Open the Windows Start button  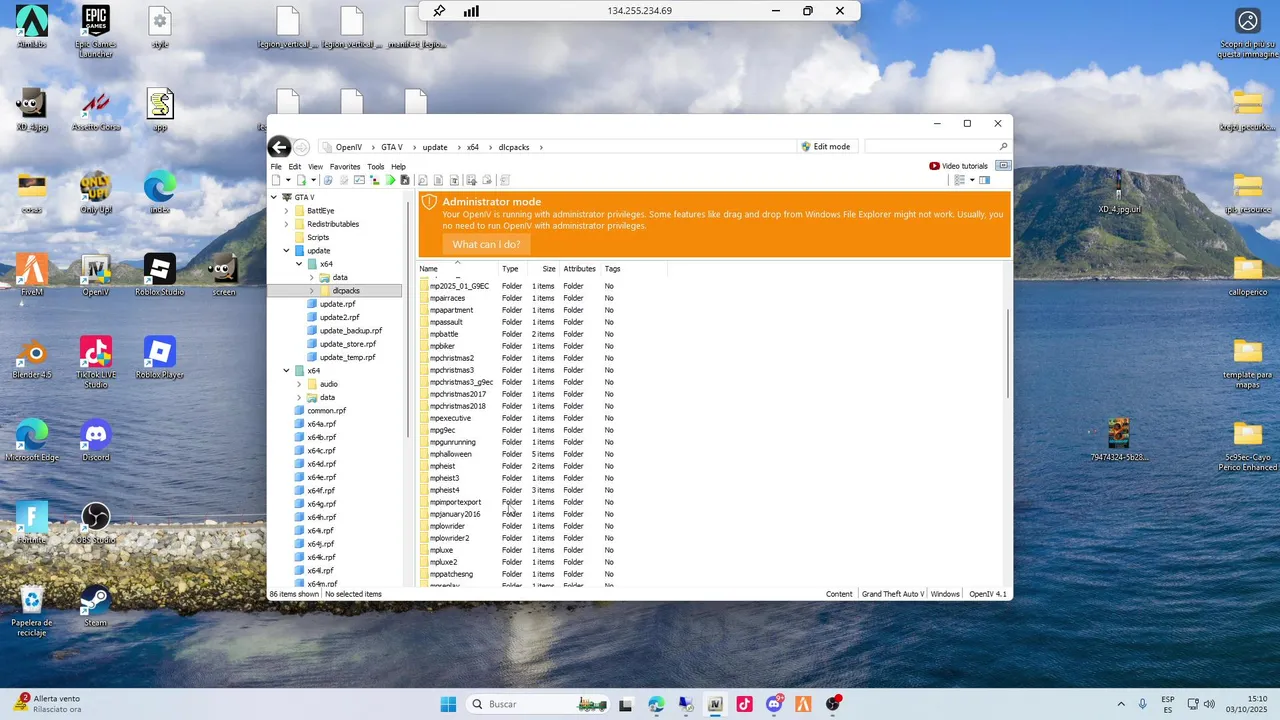[x=448, y=704]
